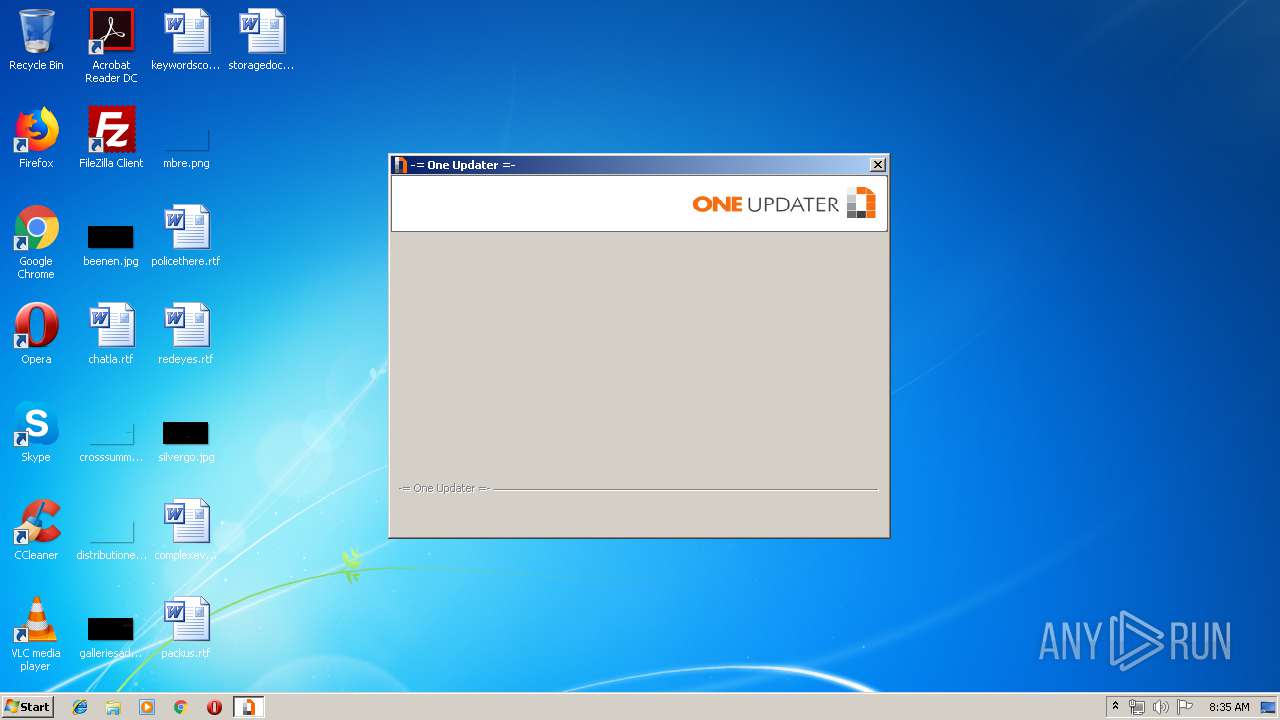The width and height of the screenshot is (1280, 720).
Task: Select the One Updater taskbar button
Action: point(248,707)
